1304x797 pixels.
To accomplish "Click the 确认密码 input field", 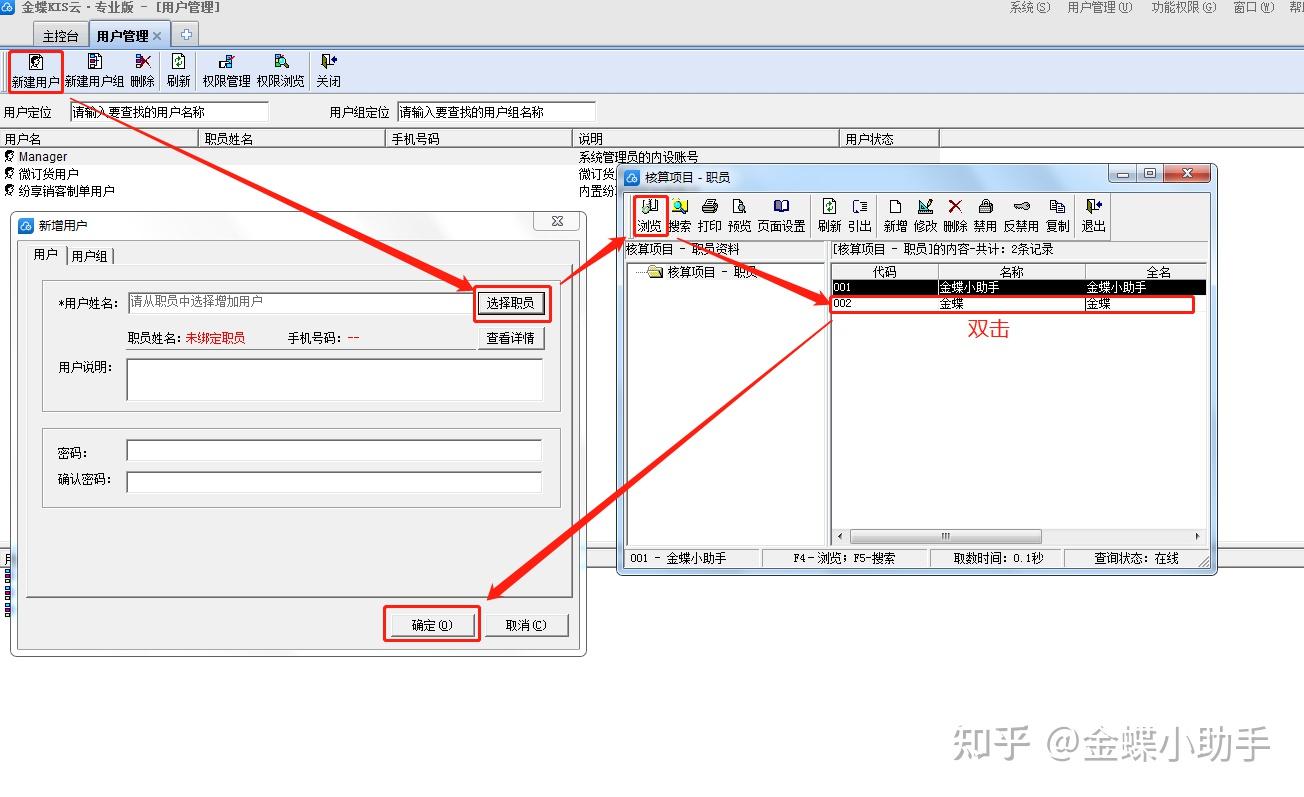I will (x=334, y=482).
